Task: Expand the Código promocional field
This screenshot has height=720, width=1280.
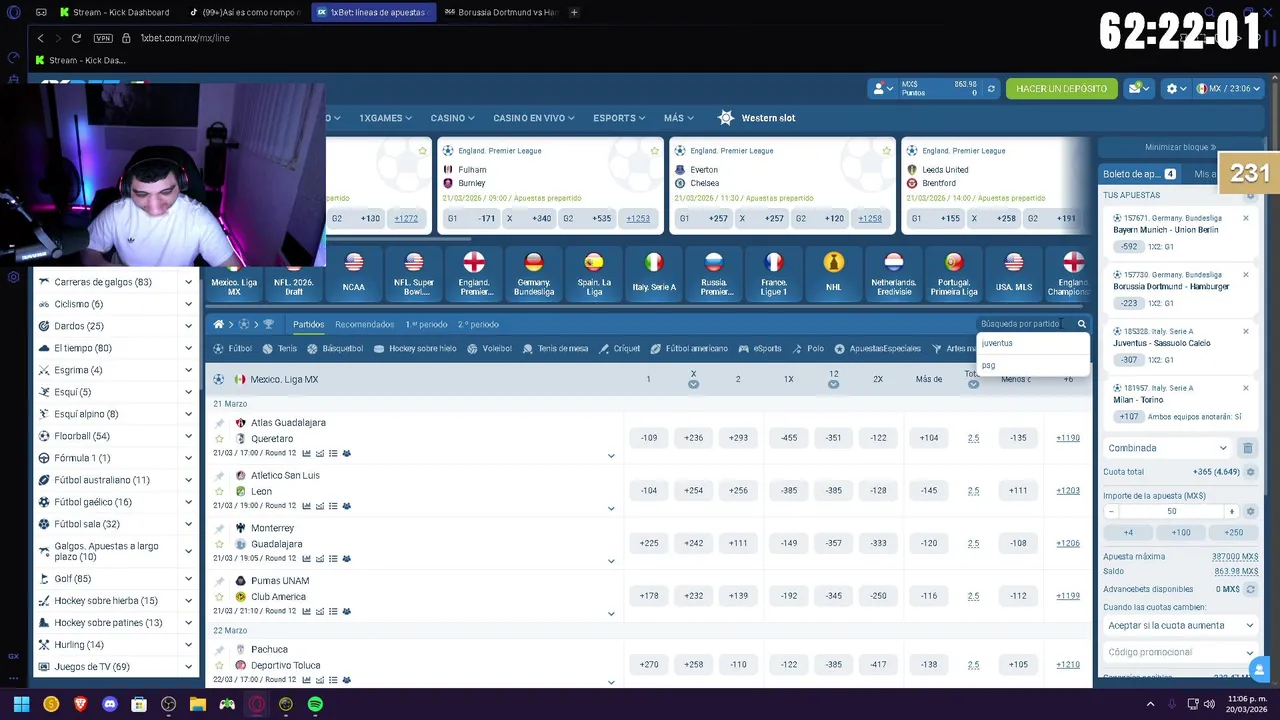Action: (1180, 652)
